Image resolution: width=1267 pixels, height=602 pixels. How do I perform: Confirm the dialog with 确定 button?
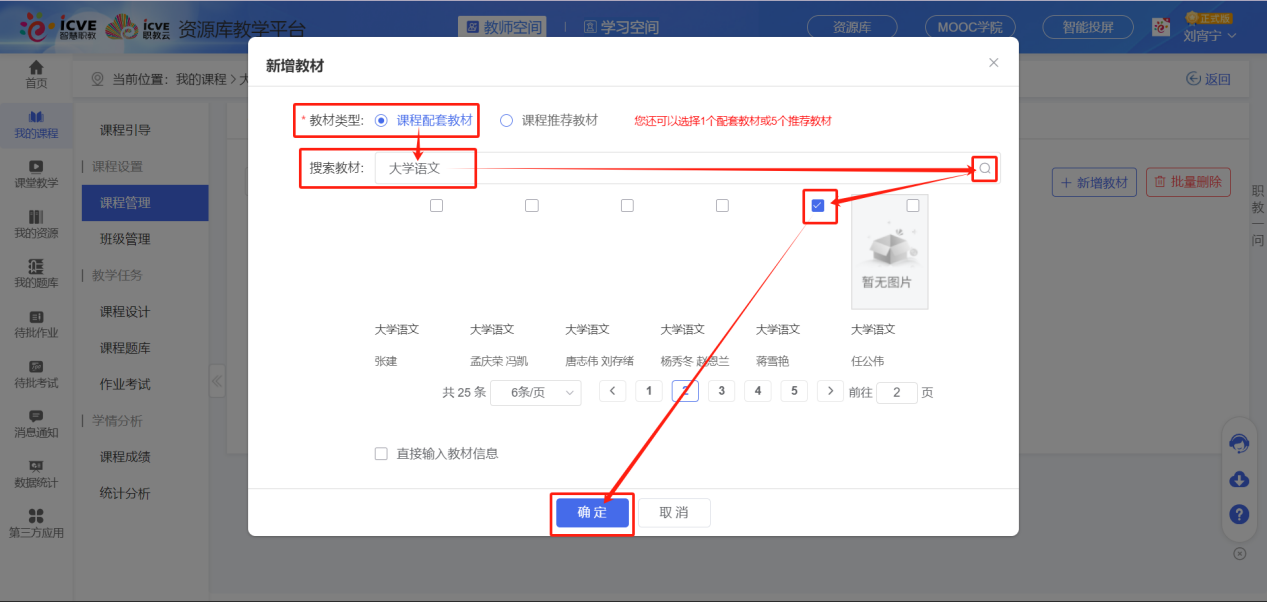pos(591,512)
